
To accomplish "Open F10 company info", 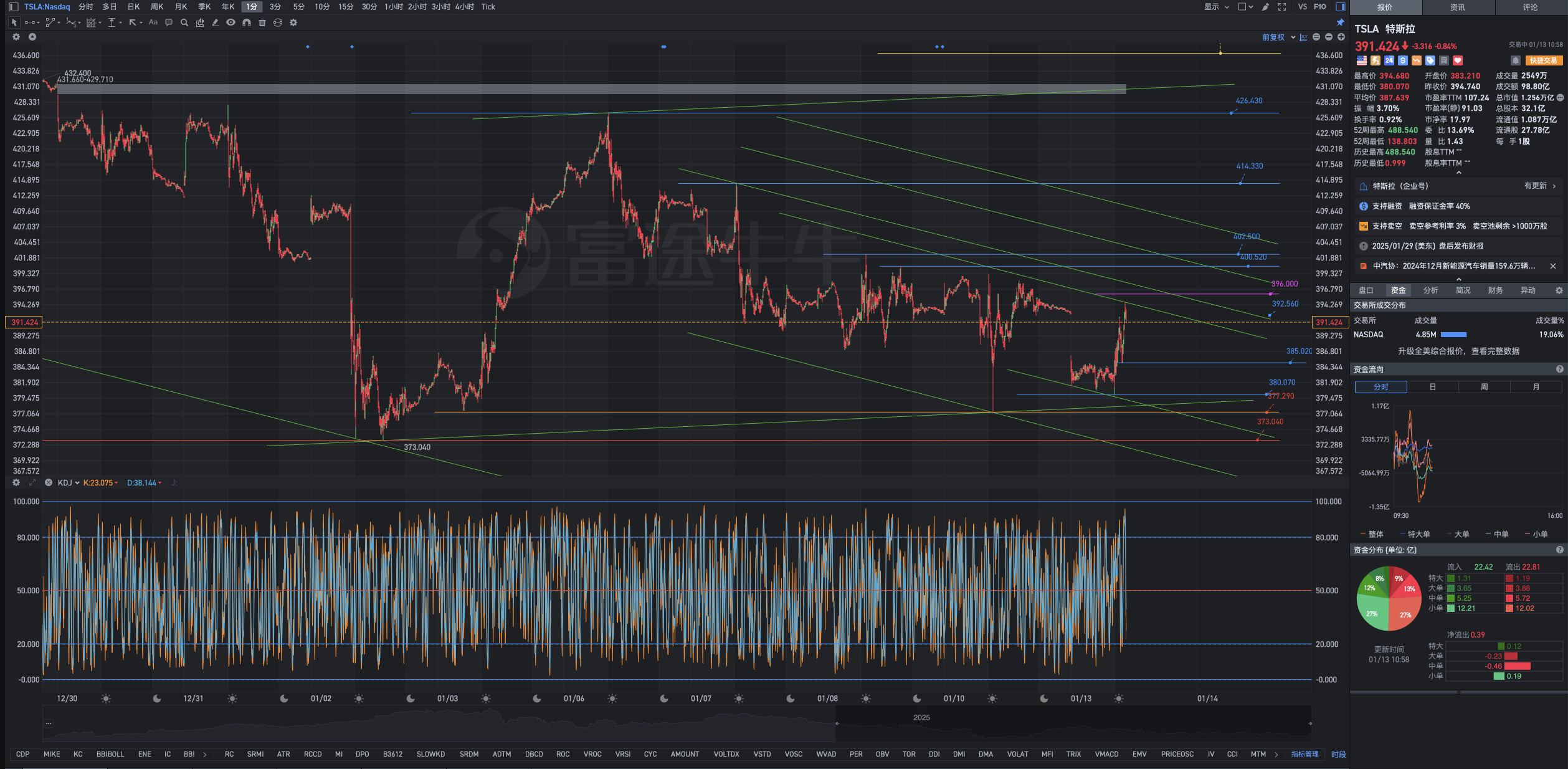I will click(1320, 7).
